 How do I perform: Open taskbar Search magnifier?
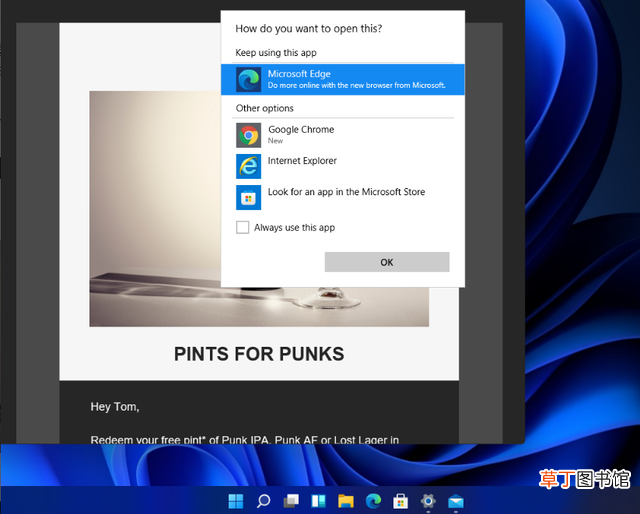[263, 501]
